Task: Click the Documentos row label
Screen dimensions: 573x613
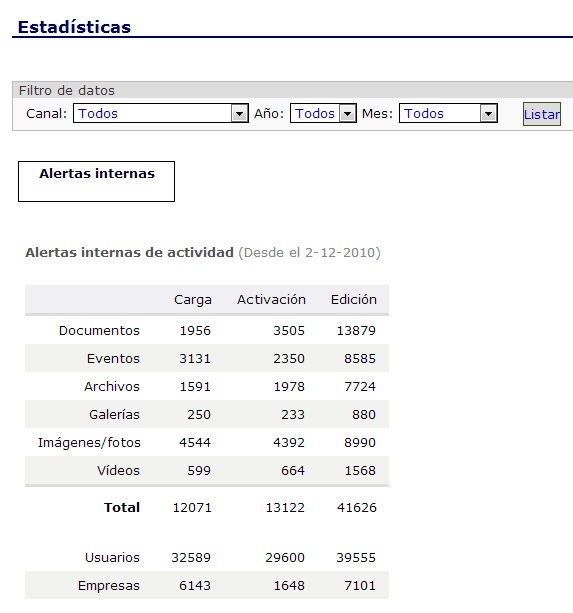Action: click(x=99, y=331)
